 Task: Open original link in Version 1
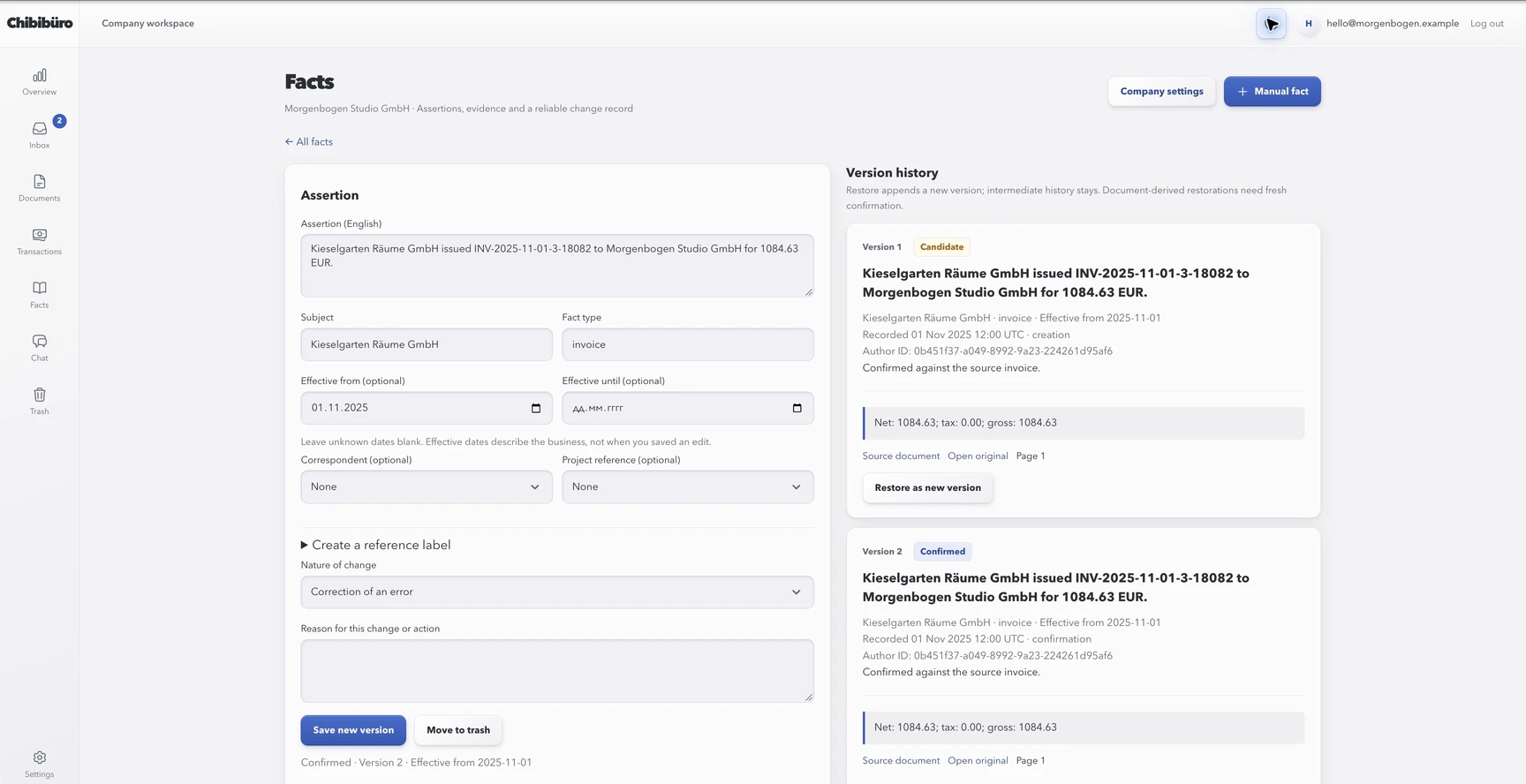pos(978,456)
